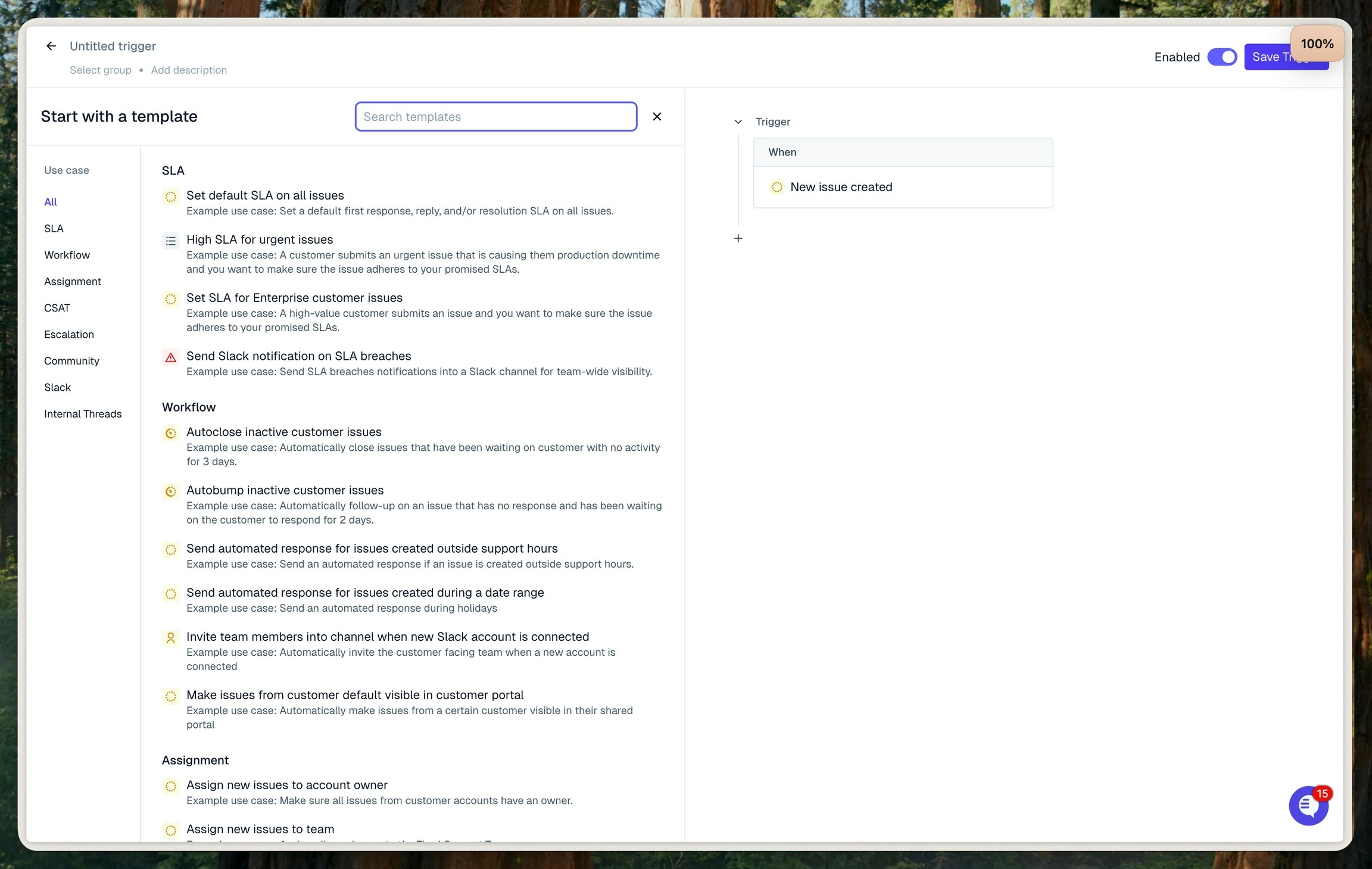
Task: Open the Select group dropdown
Action: (101, 70)
